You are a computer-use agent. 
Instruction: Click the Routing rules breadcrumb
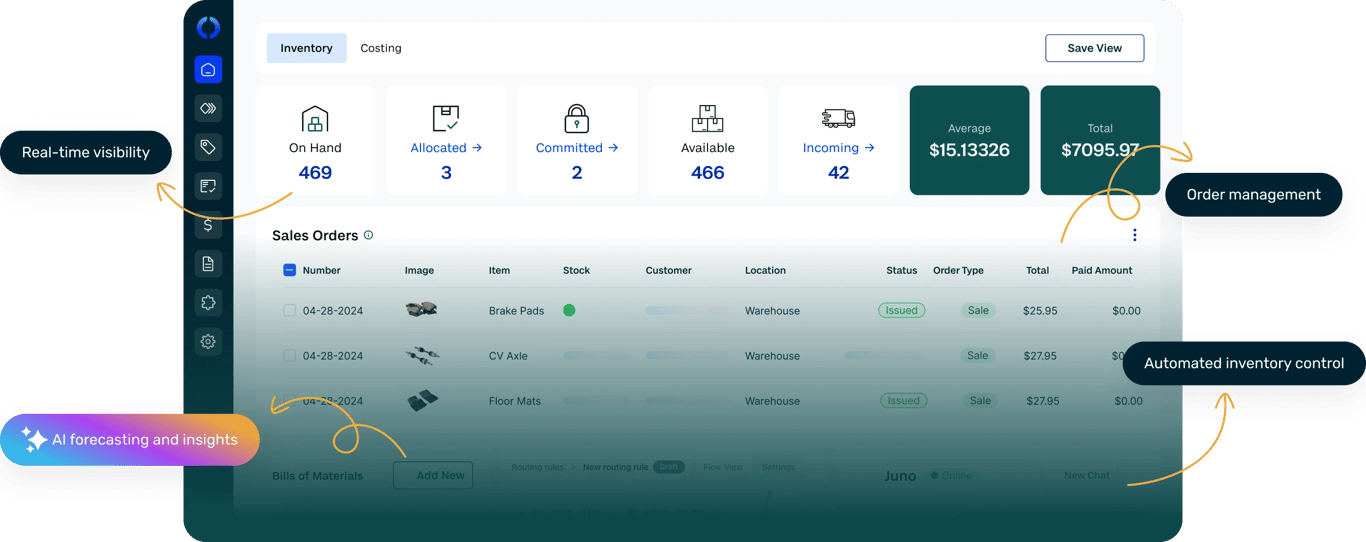coord(537,467)
